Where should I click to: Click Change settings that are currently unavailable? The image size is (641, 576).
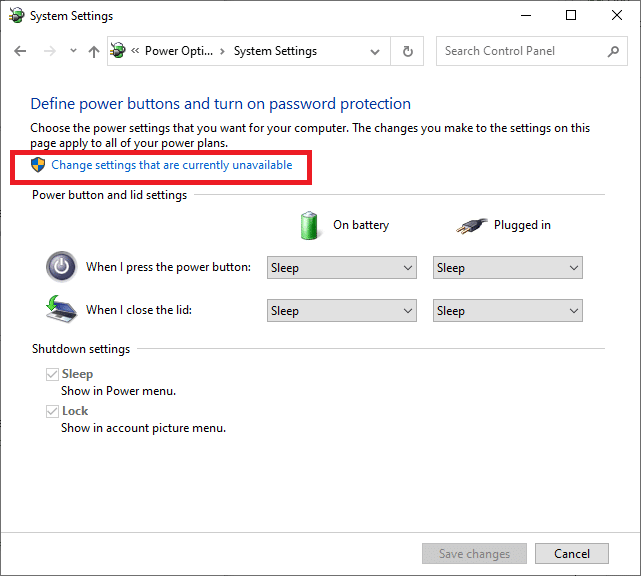pyautogui.click(x=172, y=165)
